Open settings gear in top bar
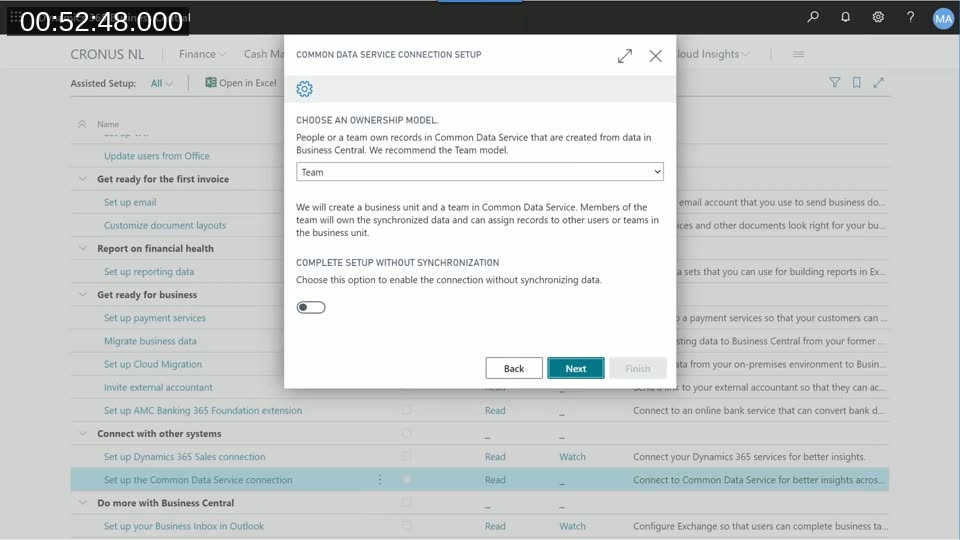This screenshot has height=540, width=960. 878,17
